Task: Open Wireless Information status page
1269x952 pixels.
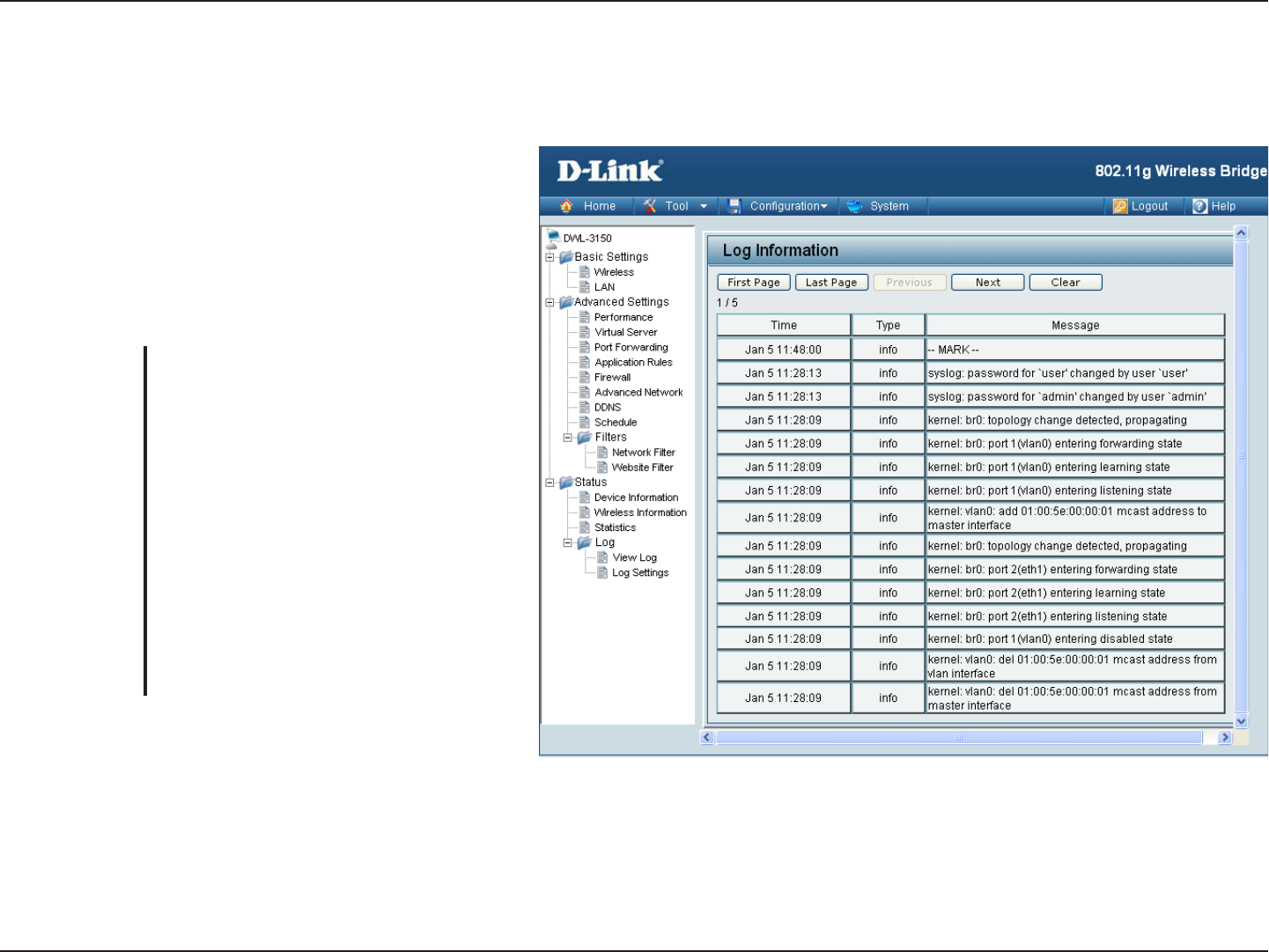Action: (640, 513)
